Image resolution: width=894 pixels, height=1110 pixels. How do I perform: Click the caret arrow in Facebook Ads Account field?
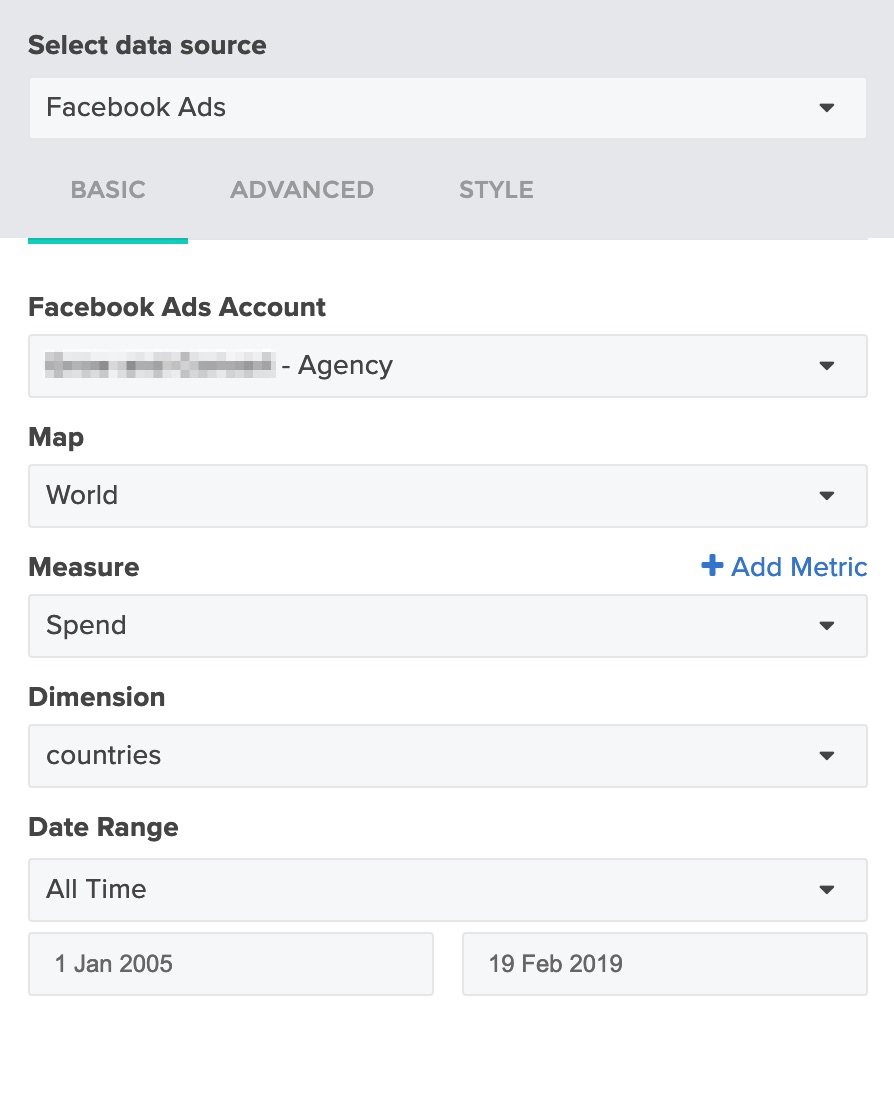point(826,366)
